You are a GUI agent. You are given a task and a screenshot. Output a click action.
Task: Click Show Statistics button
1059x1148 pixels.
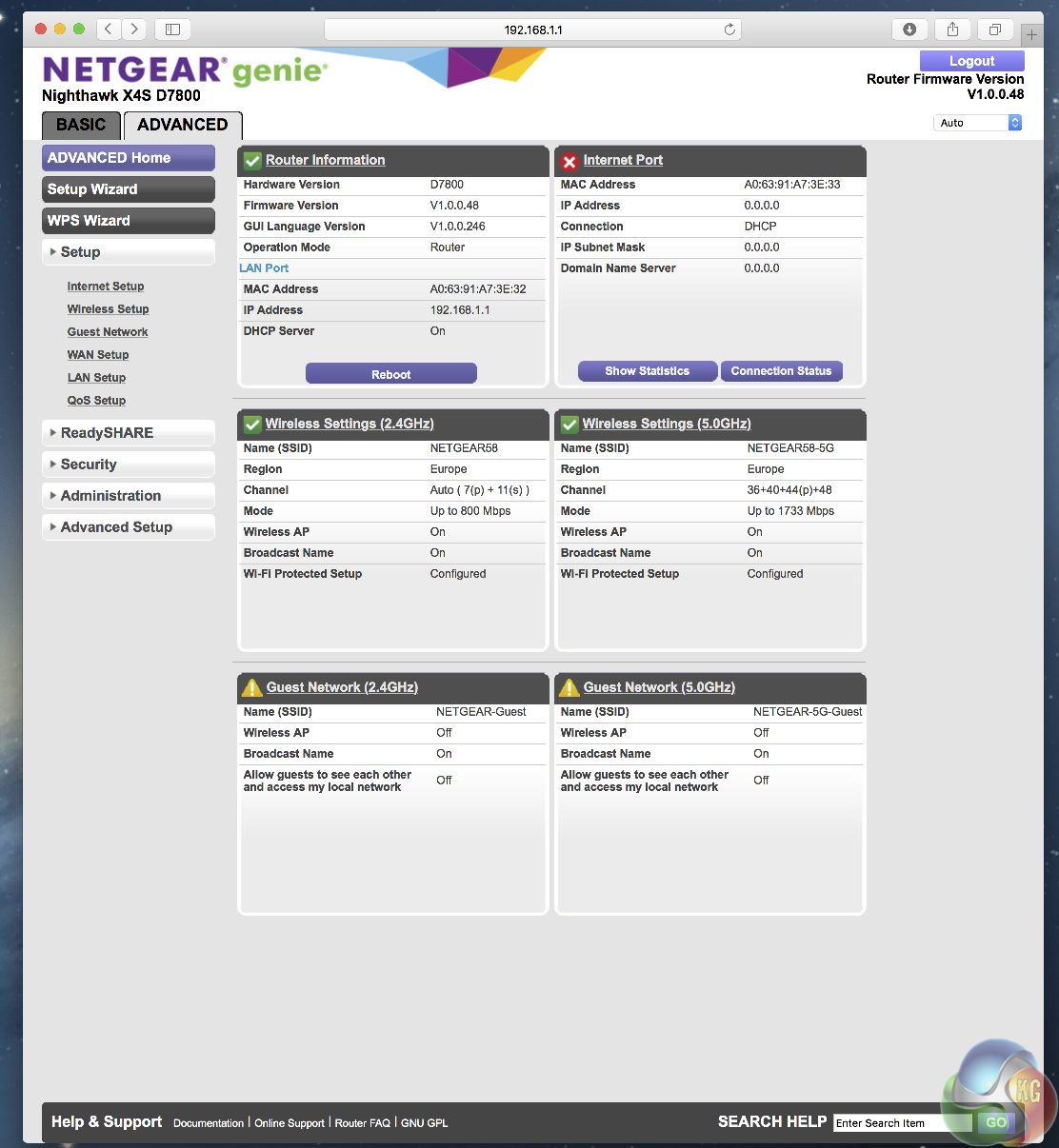(648, 371)
